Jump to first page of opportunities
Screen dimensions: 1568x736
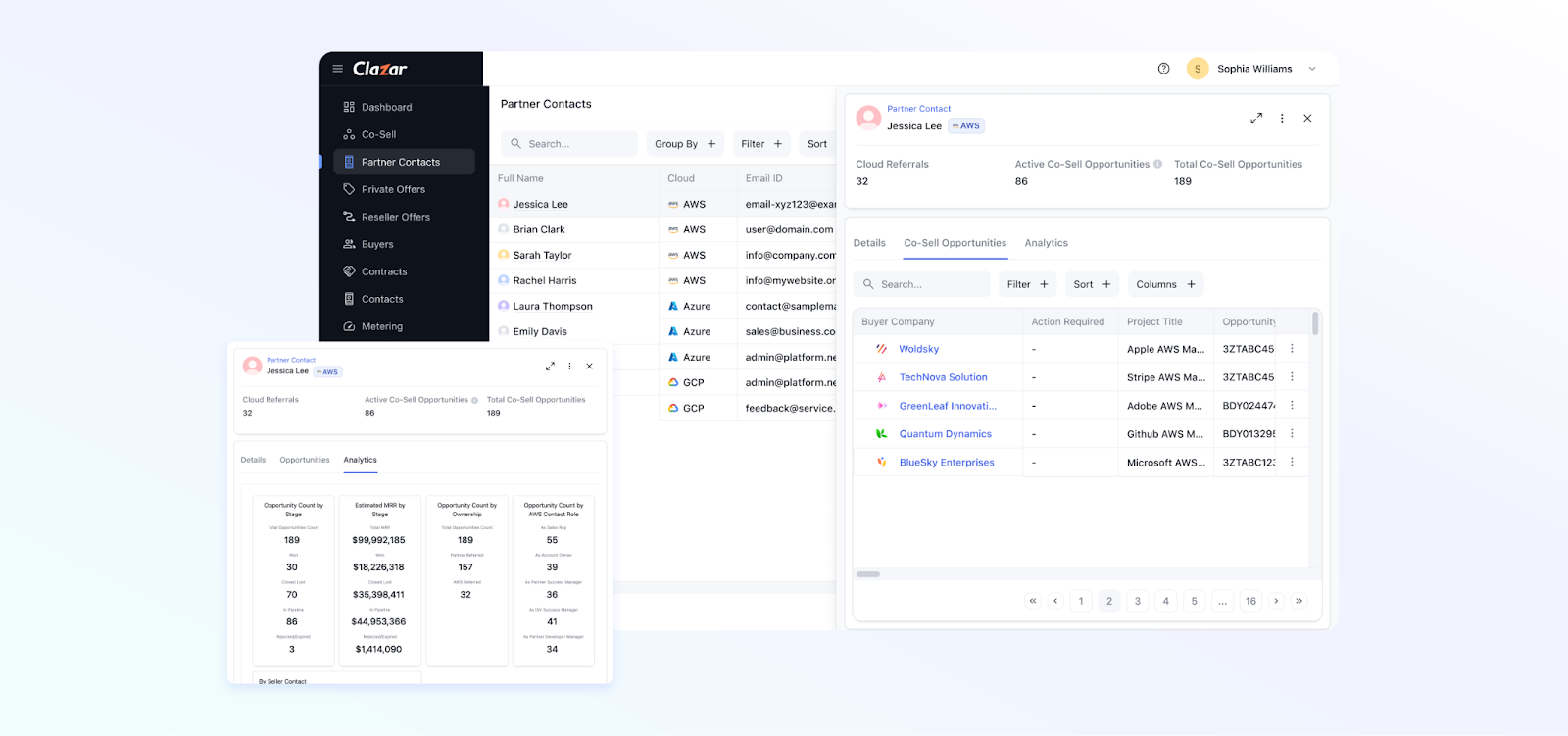[x=1032, y=601]
